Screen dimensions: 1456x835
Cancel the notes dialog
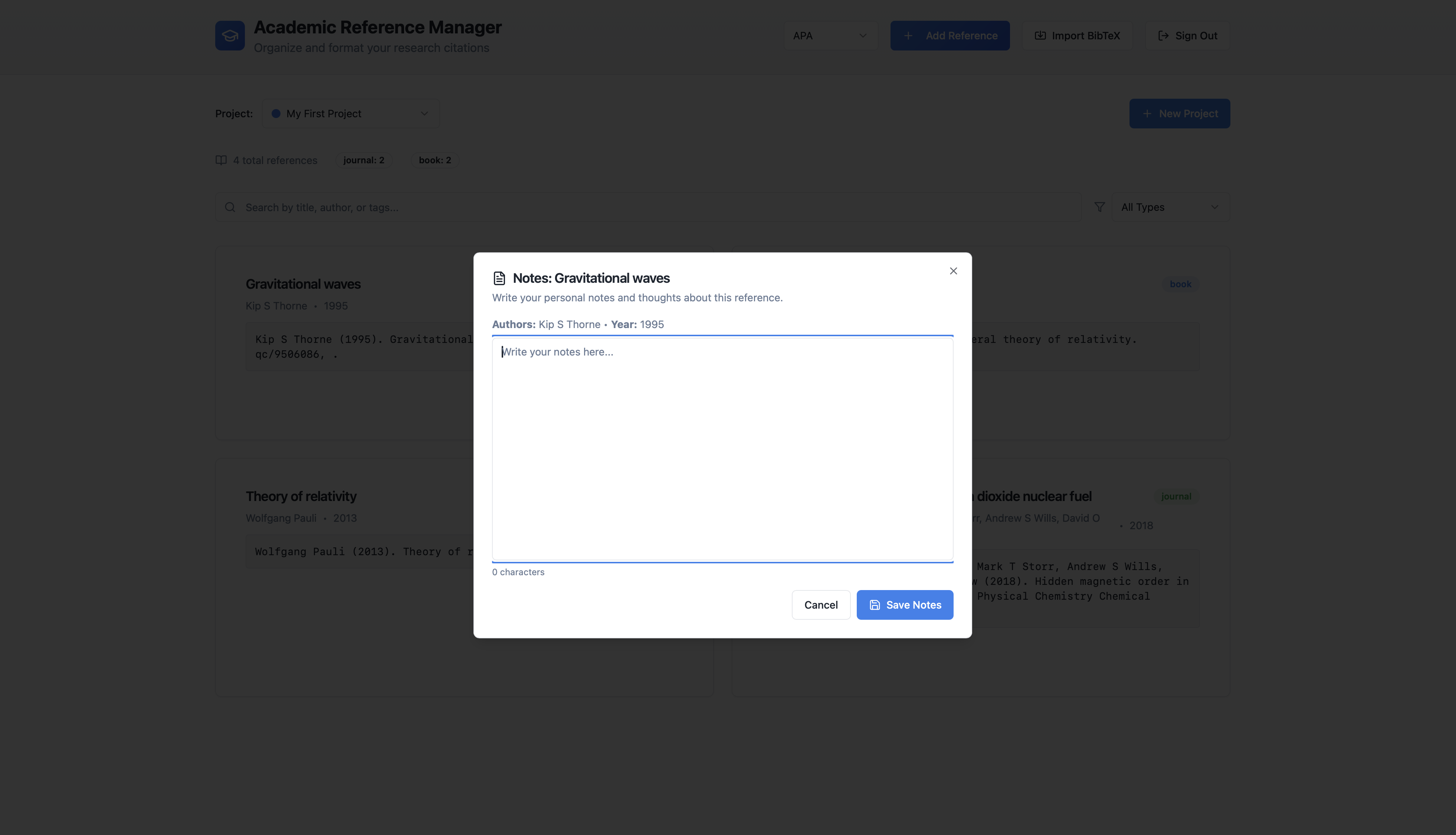tap(821, 605)
